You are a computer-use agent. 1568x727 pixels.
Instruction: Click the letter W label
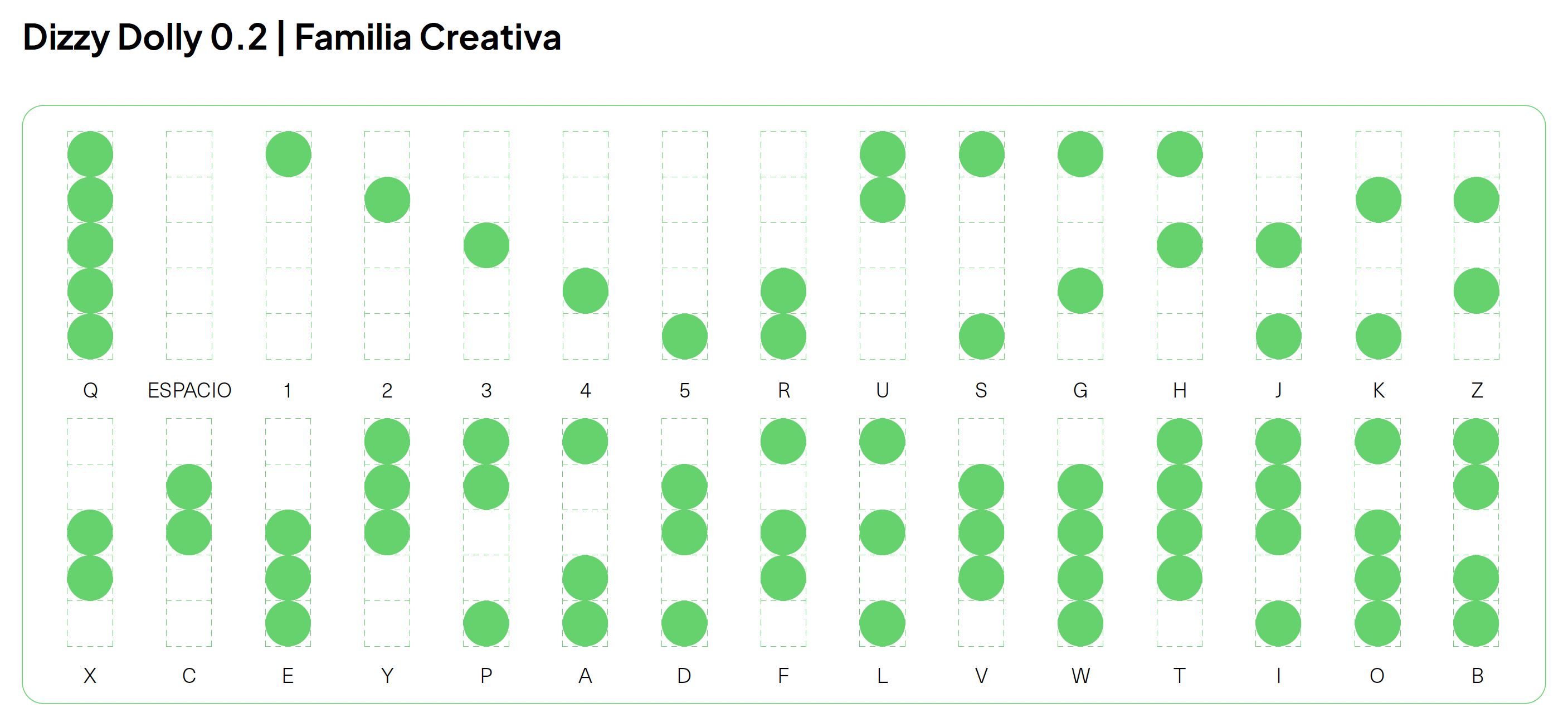(1080, 676)
